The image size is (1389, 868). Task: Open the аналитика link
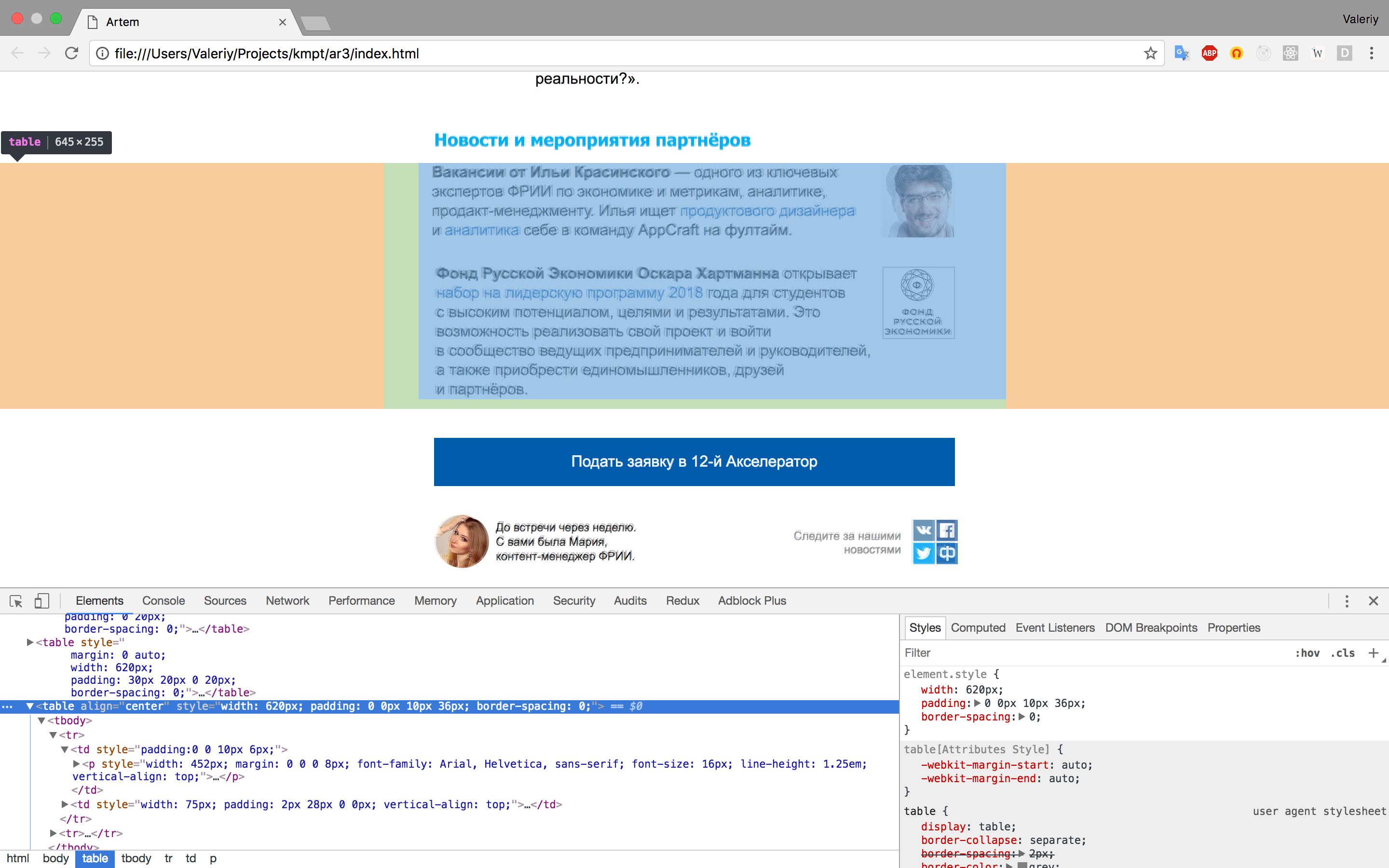click(x=481, y=230)
